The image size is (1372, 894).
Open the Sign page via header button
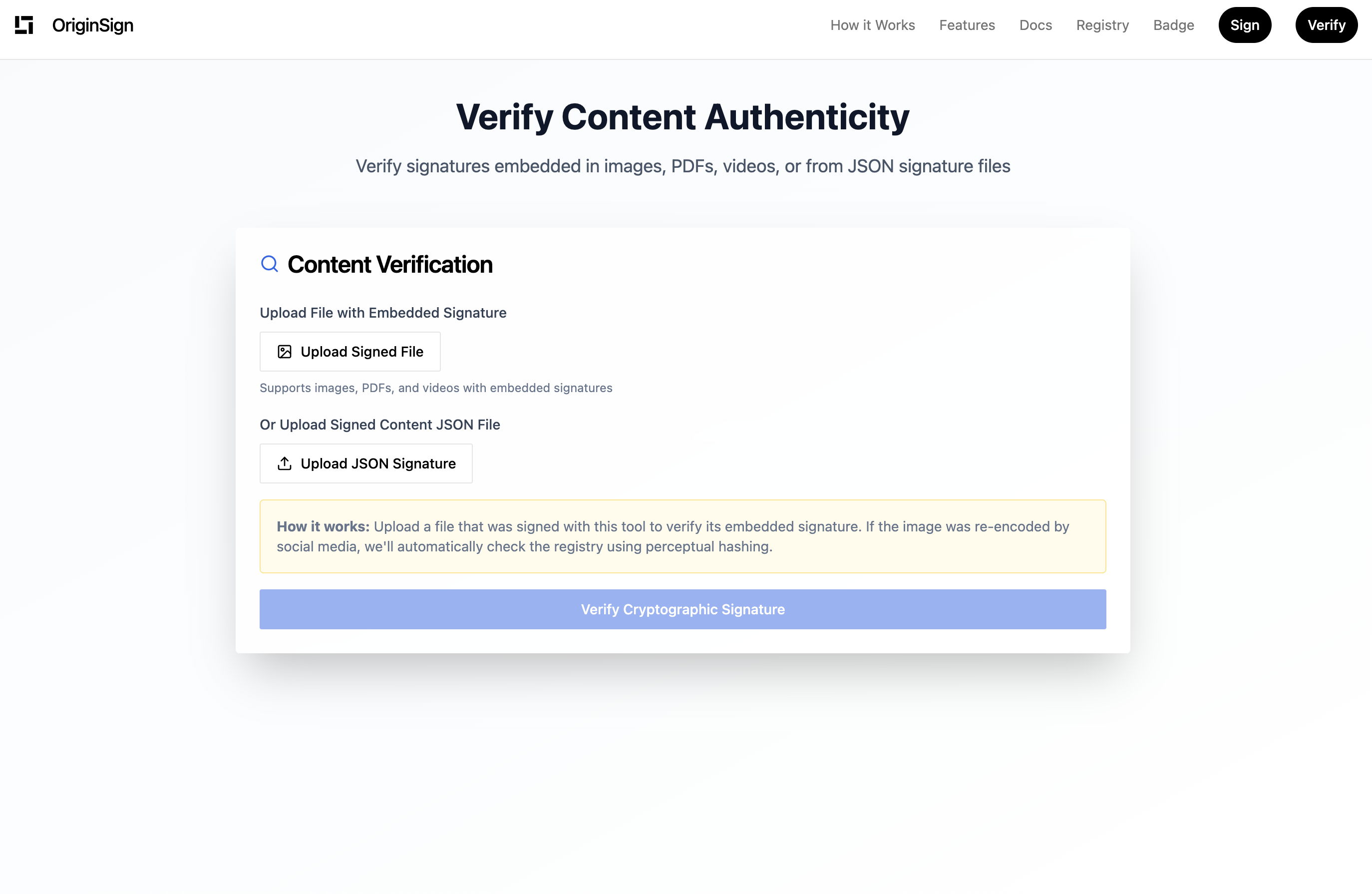pyautogui.click(x=1245, y=25)
